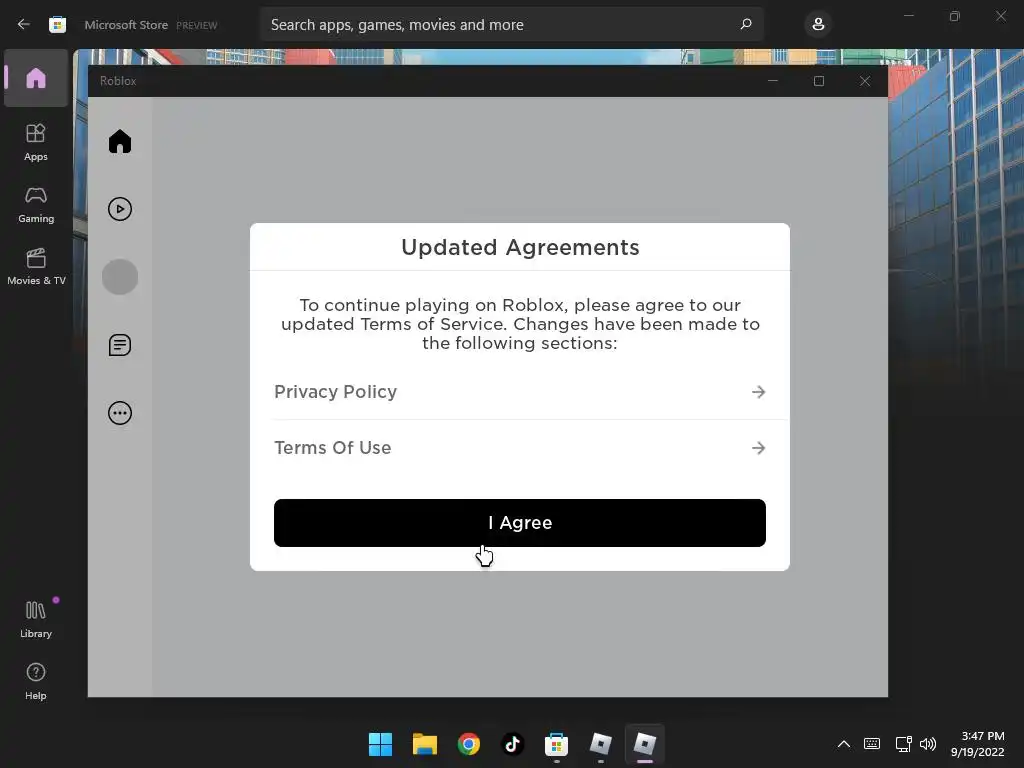Show hidden system tray icons
Screen dimensions: 1024x768
click(844, 744)
